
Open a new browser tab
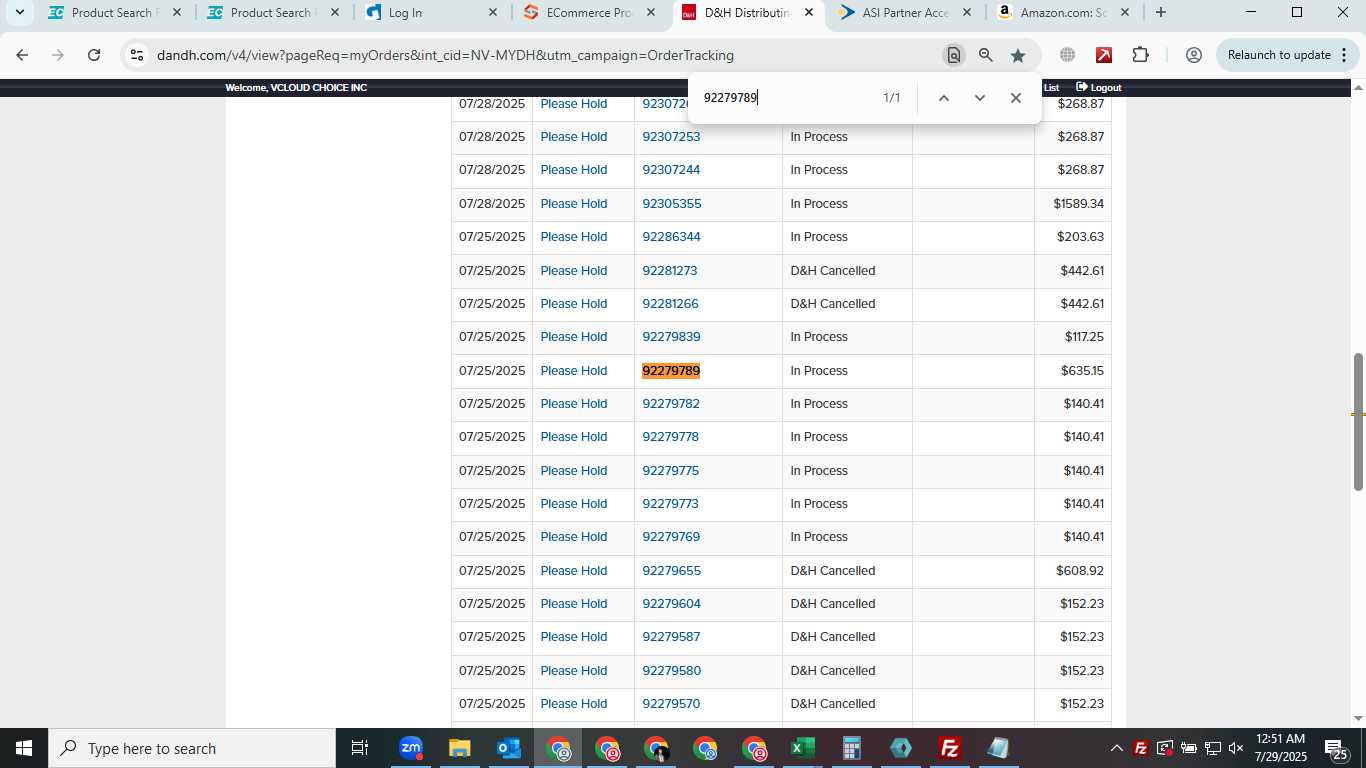click(1160, 13)
